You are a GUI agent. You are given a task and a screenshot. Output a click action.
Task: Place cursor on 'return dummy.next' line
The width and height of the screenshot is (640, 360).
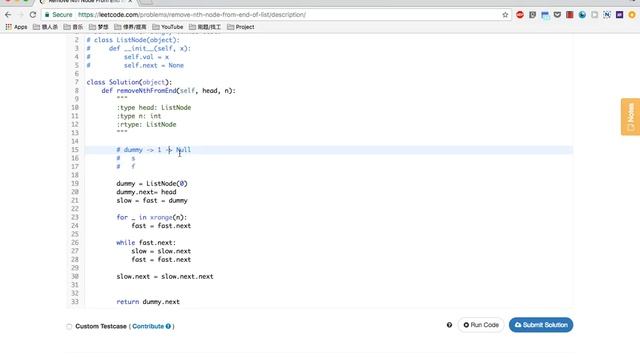coord(148,302)
